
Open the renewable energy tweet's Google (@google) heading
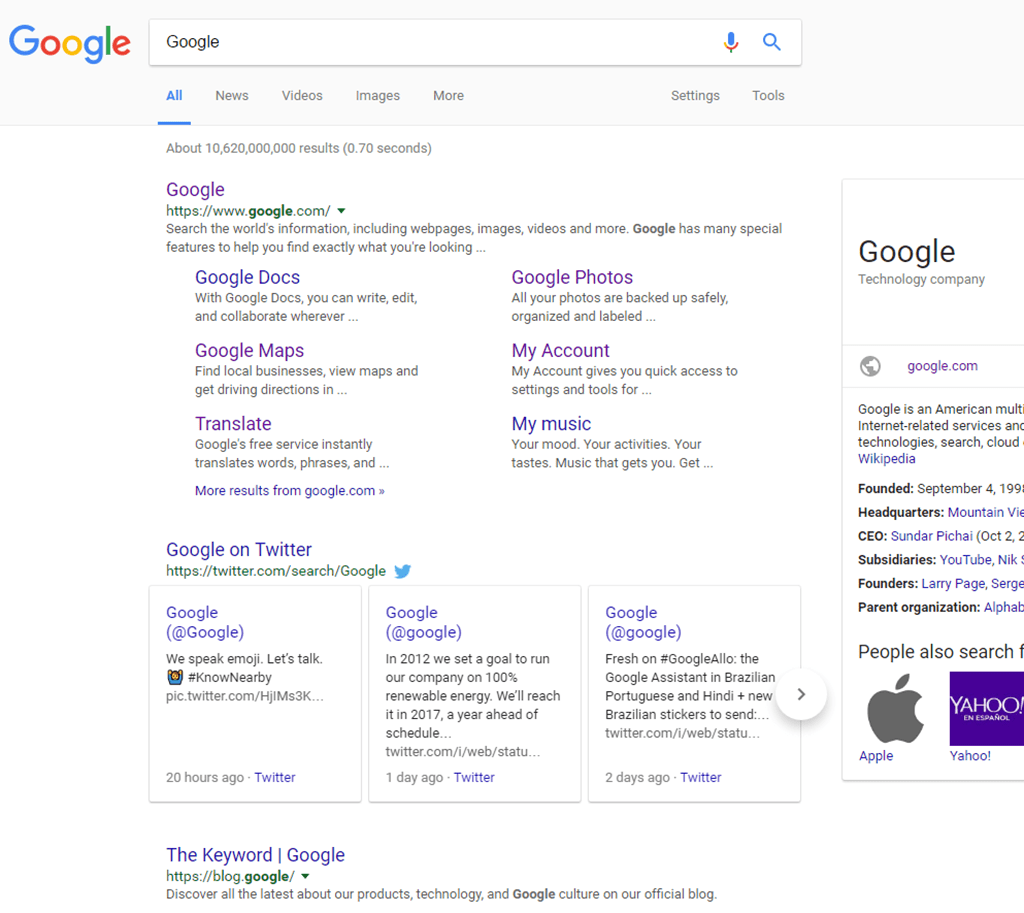pos(423,622)
